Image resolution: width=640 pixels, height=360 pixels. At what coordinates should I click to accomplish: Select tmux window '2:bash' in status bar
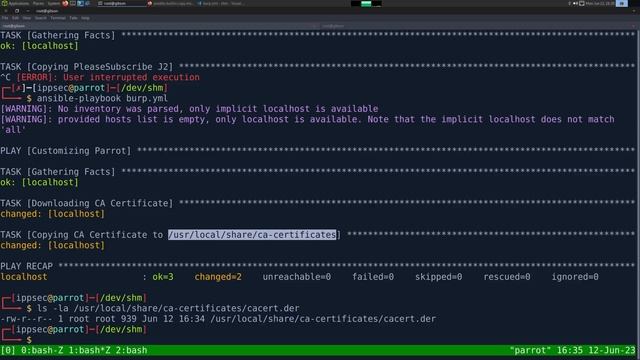pos(131,351)
